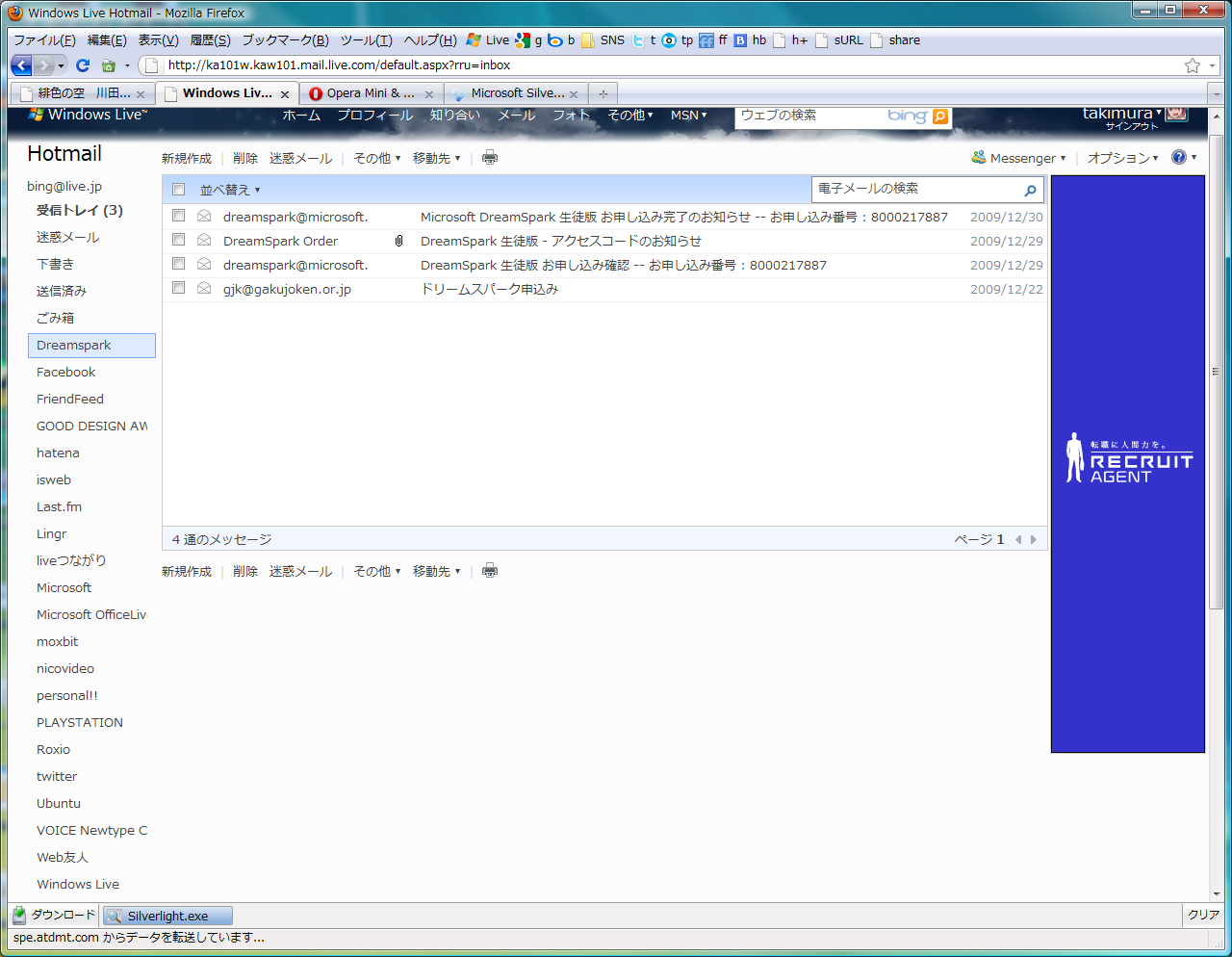Click the takimura profile picture
This screenshot has width=1232, height=957.
[1176, 114]
